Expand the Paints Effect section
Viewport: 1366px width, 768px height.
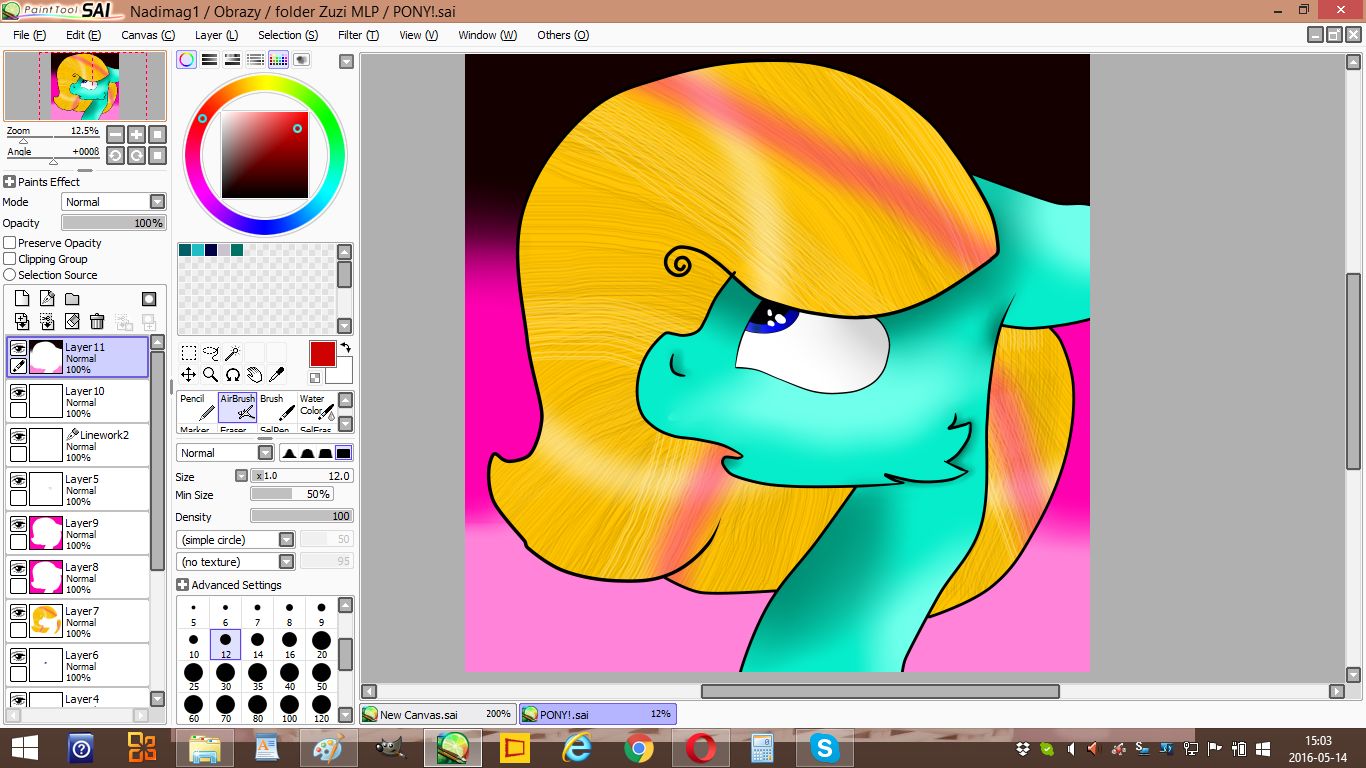(10, 182)
